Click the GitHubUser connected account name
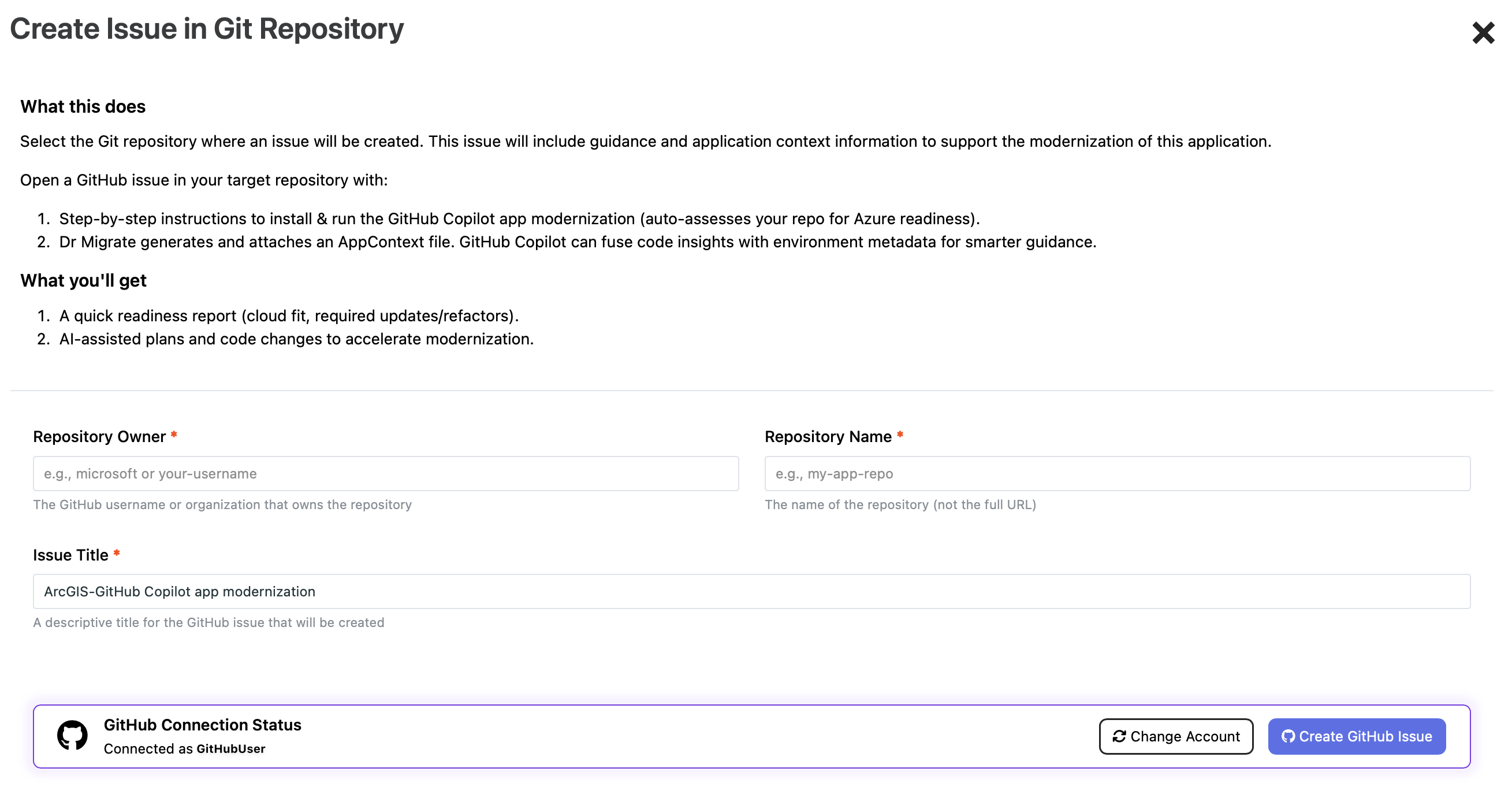Image resolution: width=1512 pixels, height=794 pixels. tap(231, 749)
